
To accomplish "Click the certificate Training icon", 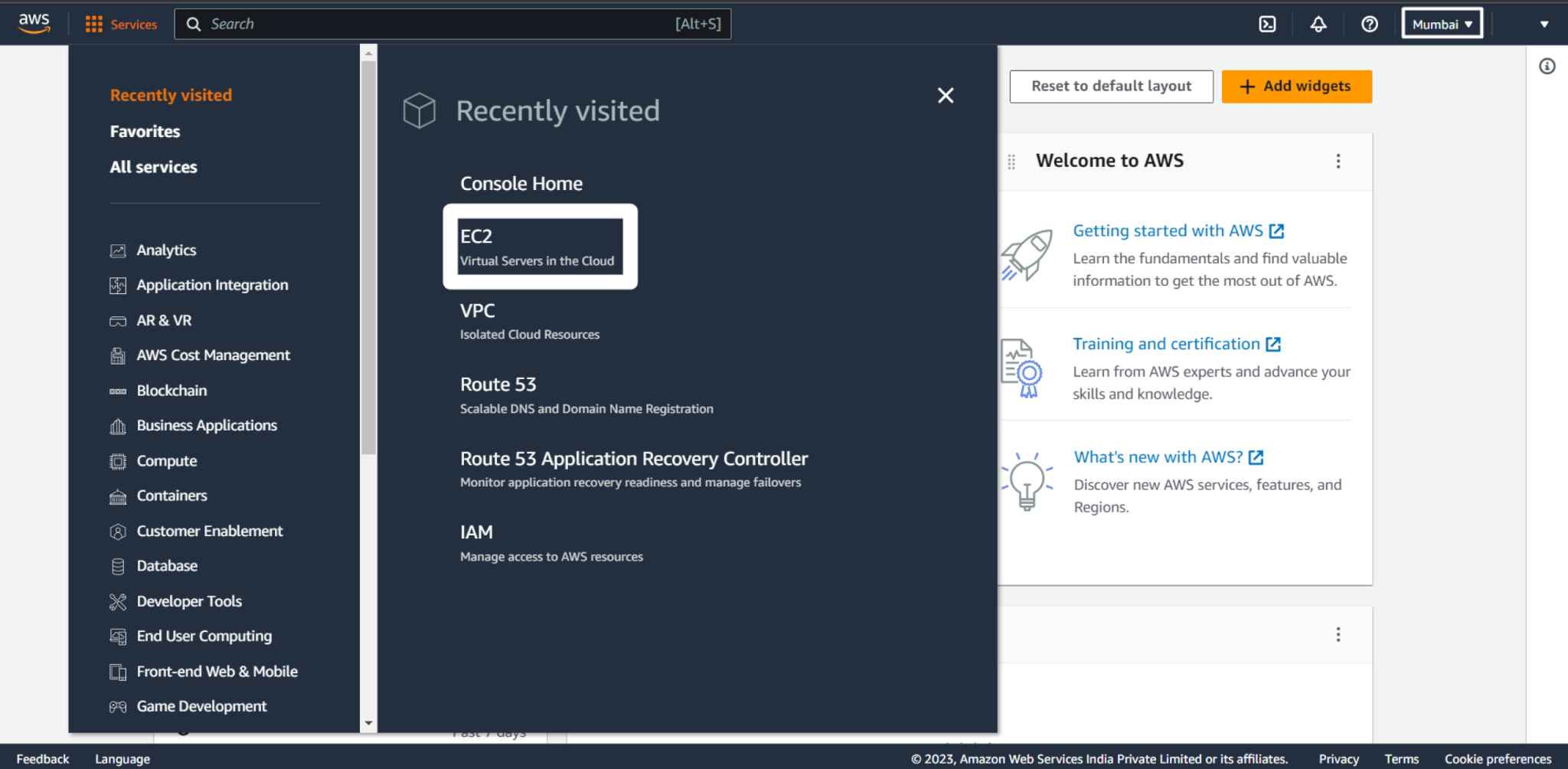I will click(1023, 368).
